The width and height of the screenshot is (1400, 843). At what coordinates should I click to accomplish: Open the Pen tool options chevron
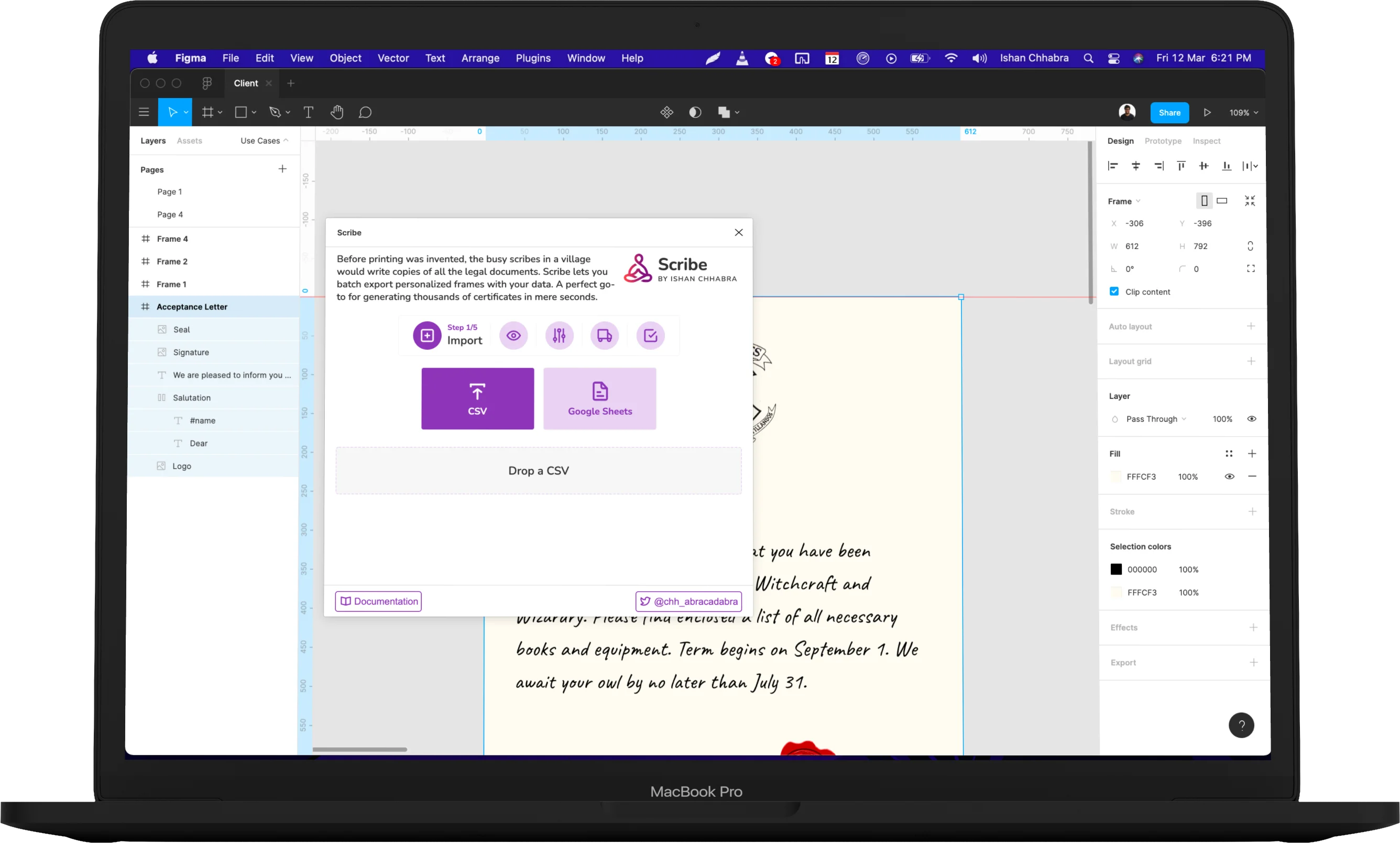pyautogui.click(x=288, y=113)
